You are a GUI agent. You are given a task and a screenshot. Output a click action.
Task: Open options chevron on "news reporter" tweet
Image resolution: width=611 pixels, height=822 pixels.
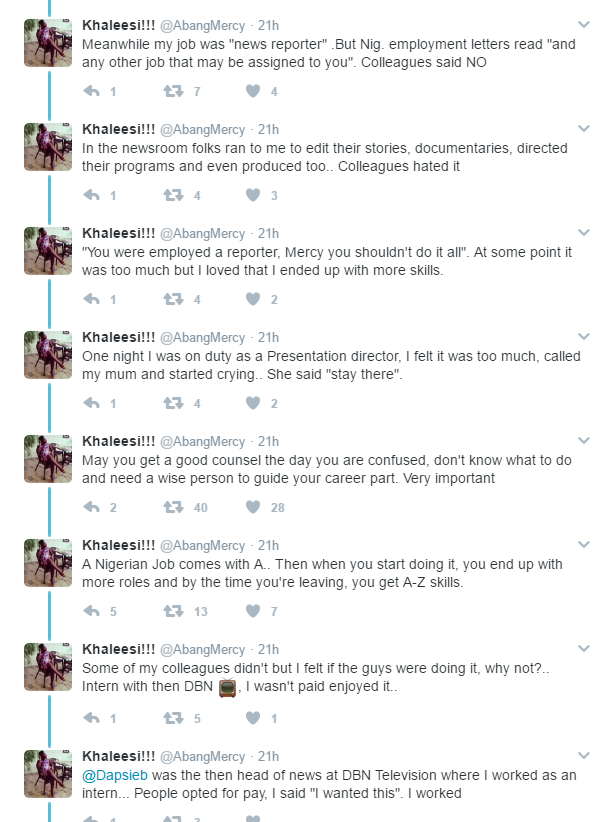click(x=584, y=24)
